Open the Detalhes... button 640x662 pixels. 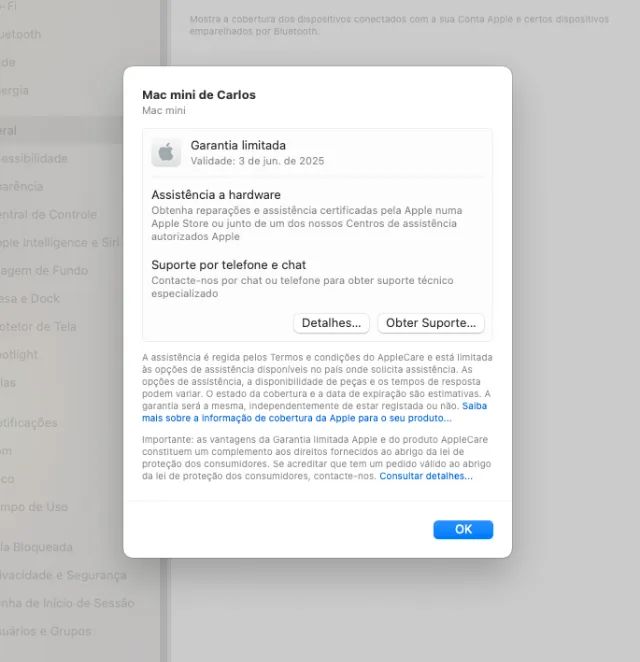pyautogui.click(x=331, y=323)
